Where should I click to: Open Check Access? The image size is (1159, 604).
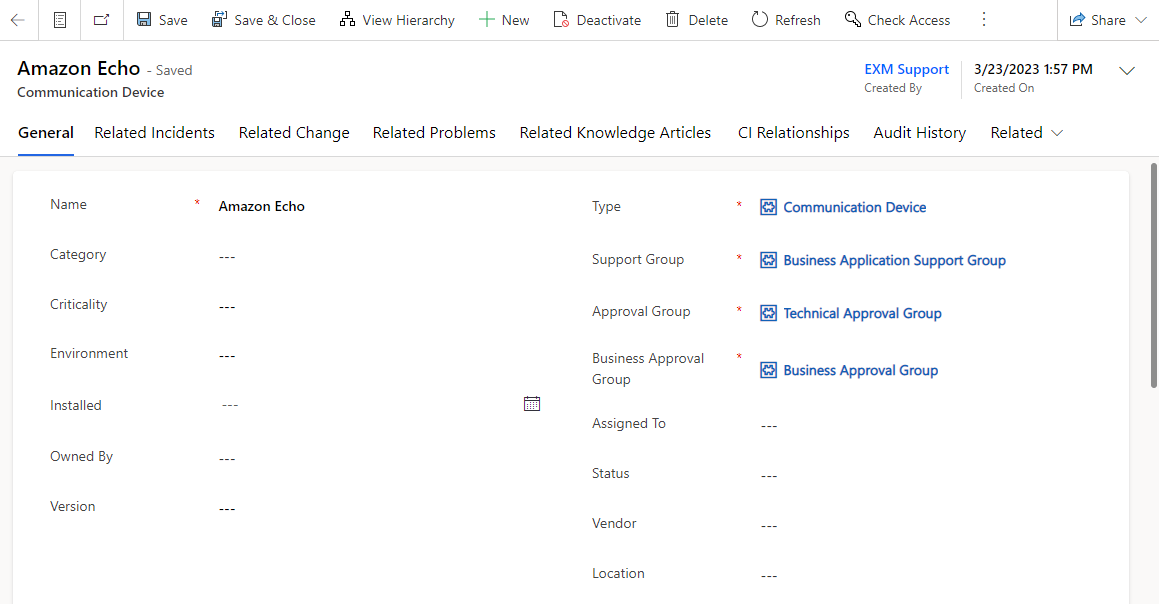897,20
